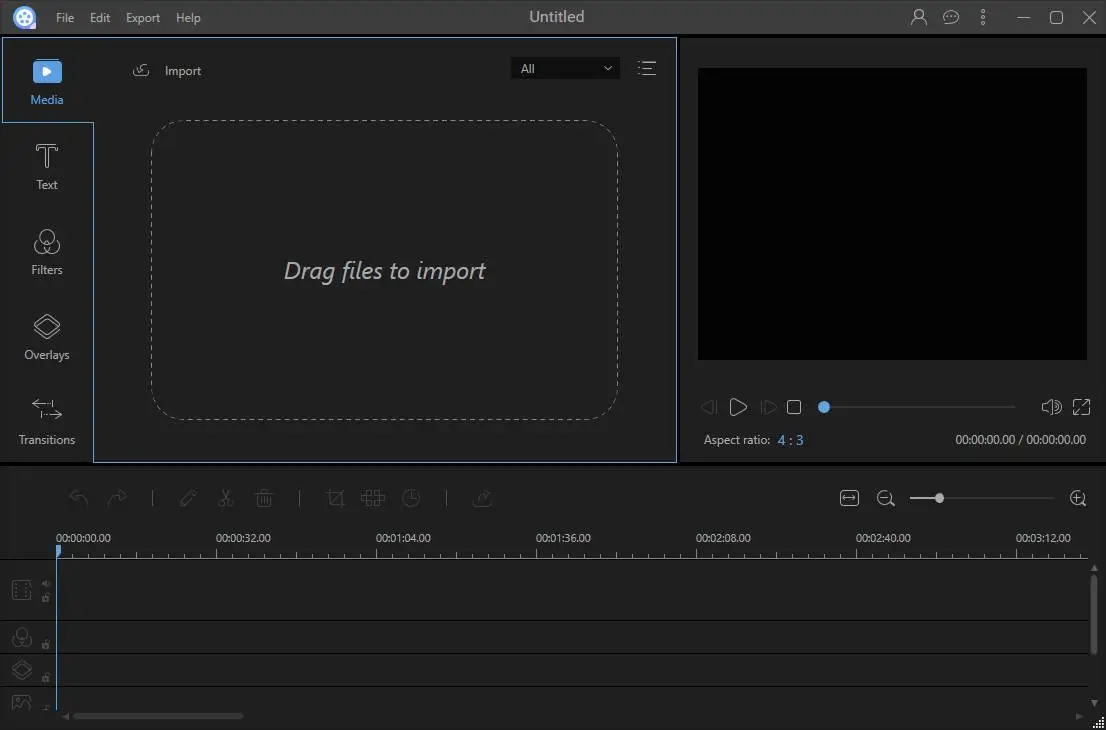Play the preview video
The width and height of the screenshot is (1106, 730).
pyautogui.click(x=738, y=407)
